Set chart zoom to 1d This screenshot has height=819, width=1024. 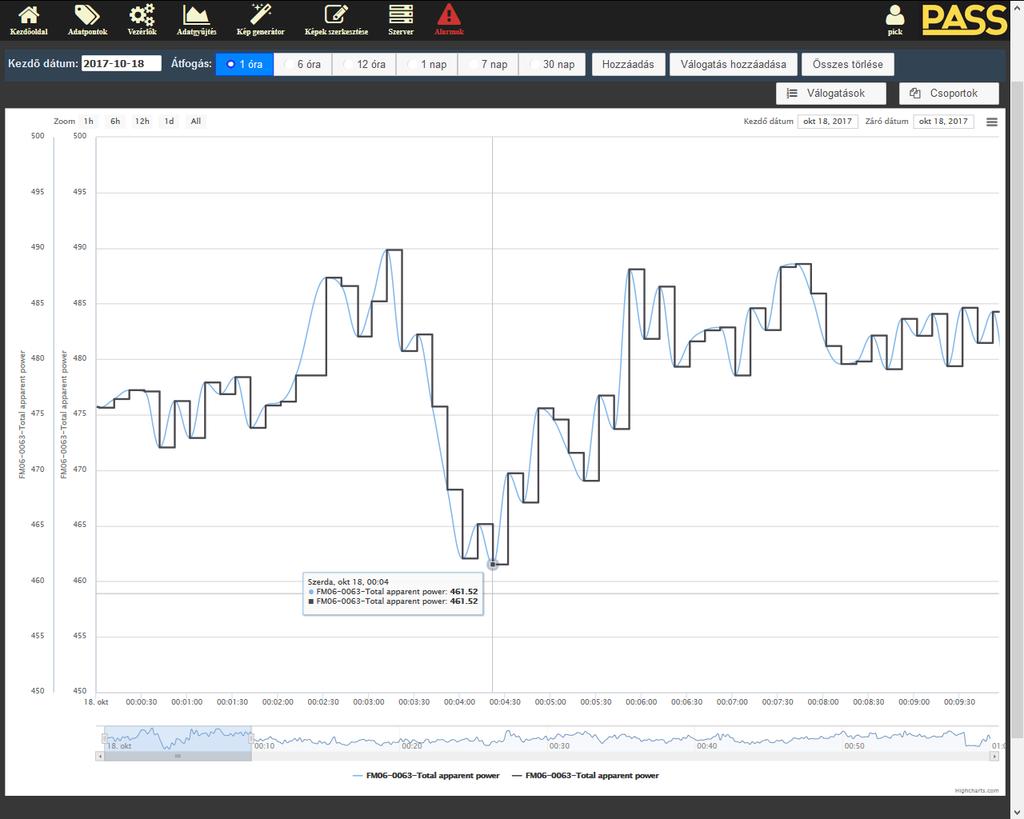click(x=169, y=121)
